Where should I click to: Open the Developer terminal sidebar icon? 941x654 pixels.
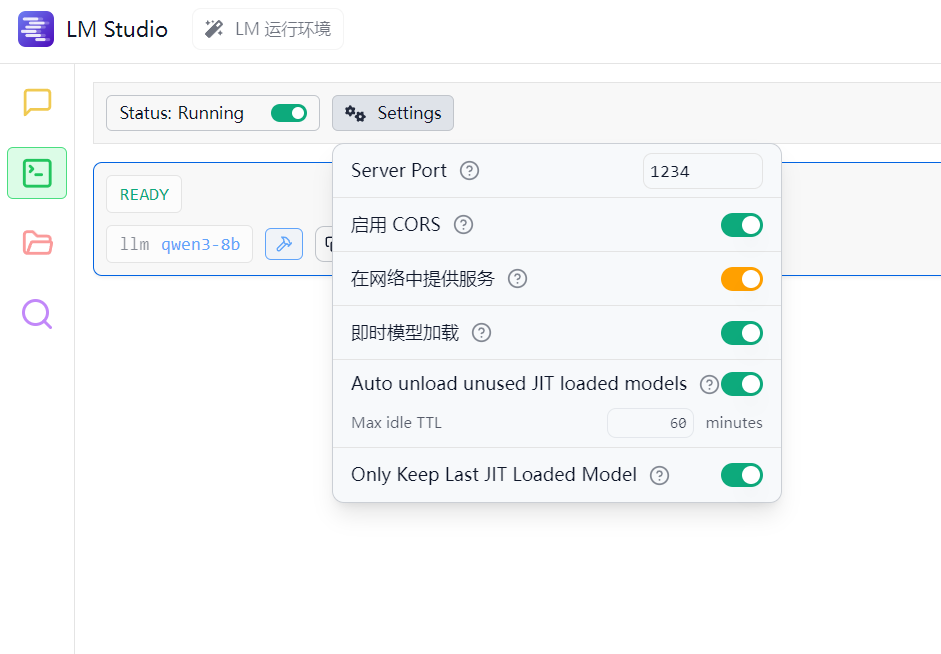click(37, 173)
